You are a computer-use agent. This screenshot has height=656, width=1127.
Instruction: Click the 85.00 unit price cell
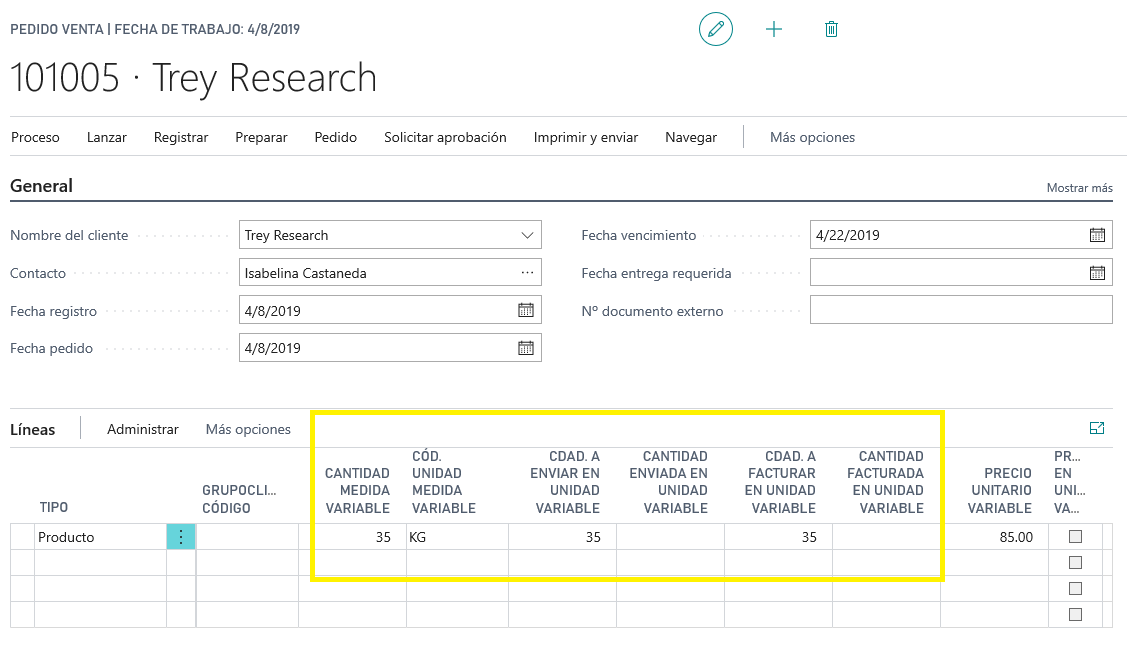point(994,537)
